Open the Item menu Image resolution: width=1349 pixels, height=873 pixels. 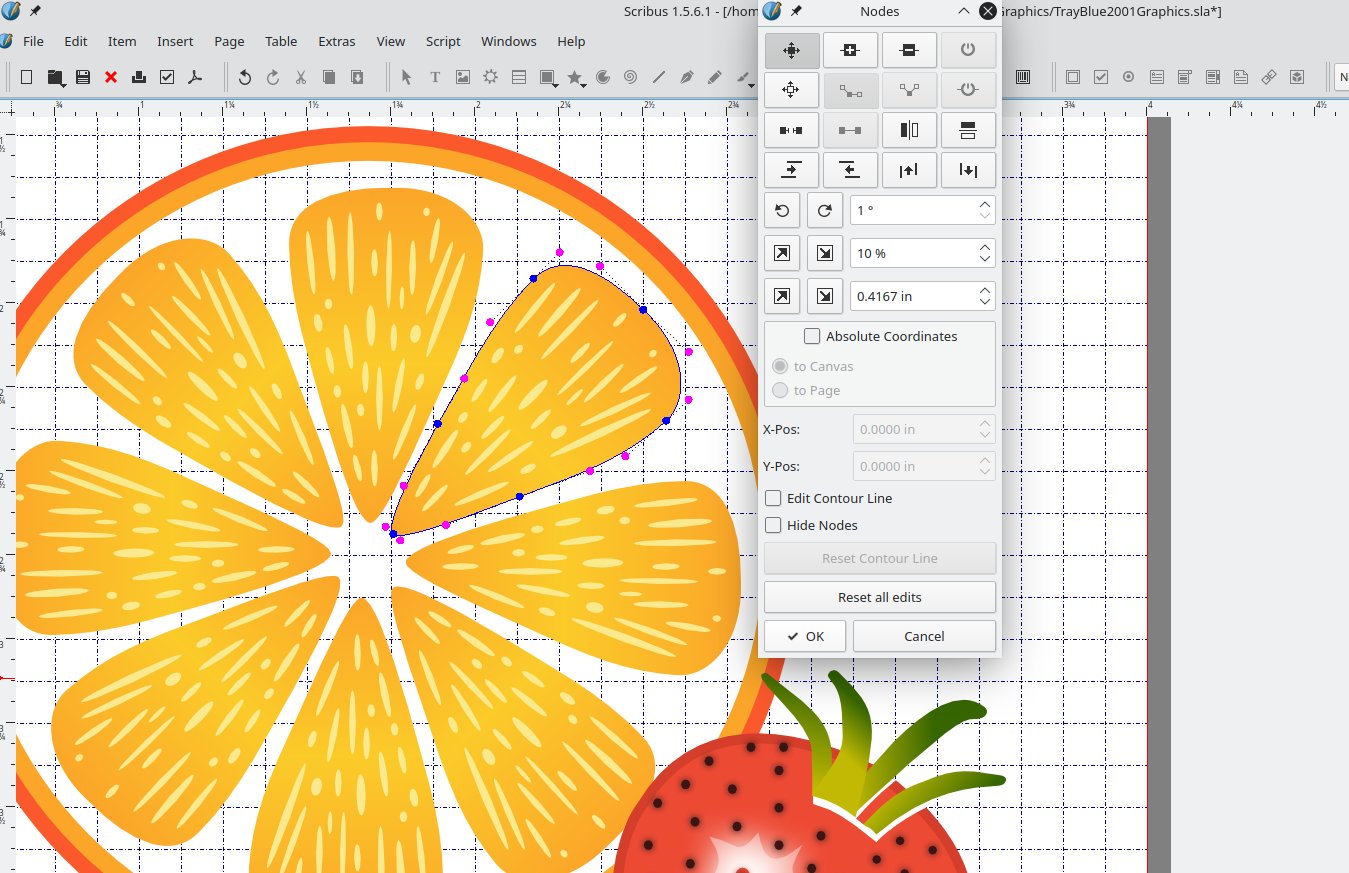pos(122,41)
